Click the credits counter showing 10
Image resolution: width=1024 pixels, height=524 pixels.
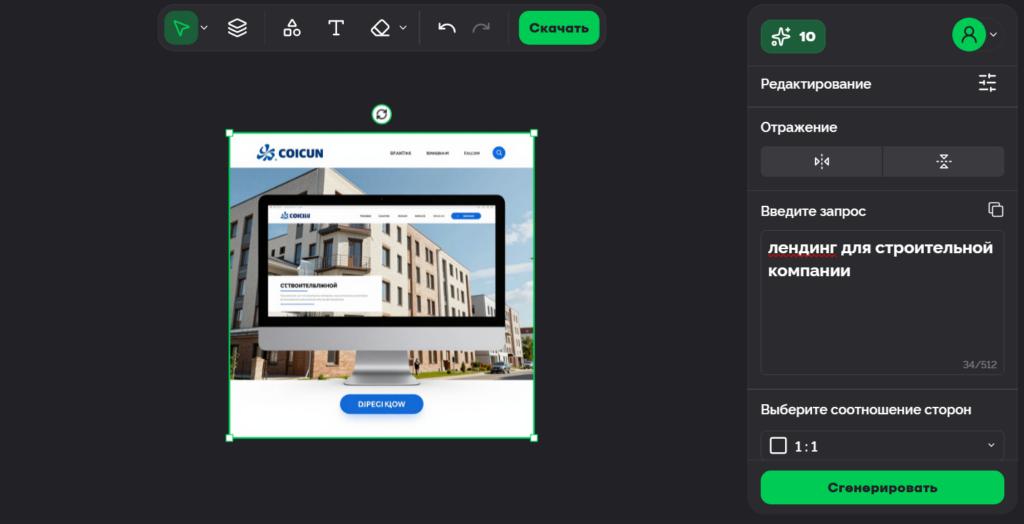pos(793,37)
